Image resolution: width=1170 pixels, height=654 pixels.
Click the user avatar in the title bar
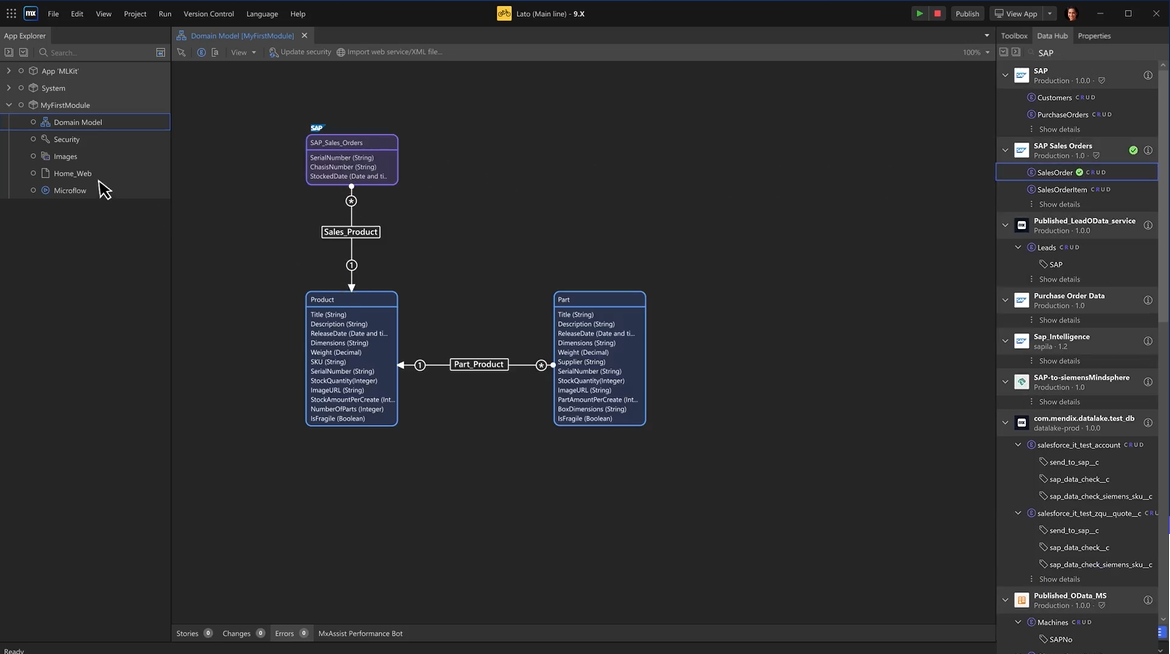(1072, 13)
